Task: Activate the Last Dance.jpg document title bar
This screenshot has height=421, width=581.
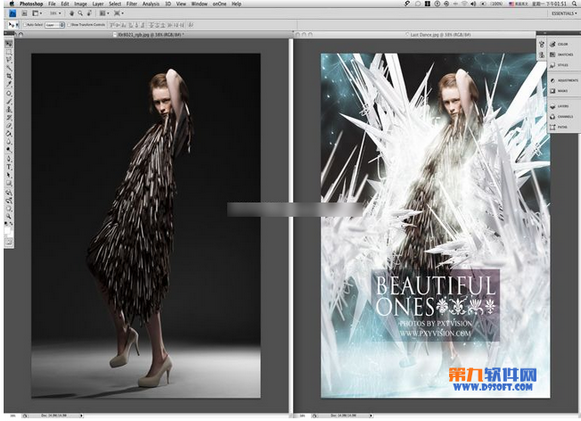Action: coord(441,34)
